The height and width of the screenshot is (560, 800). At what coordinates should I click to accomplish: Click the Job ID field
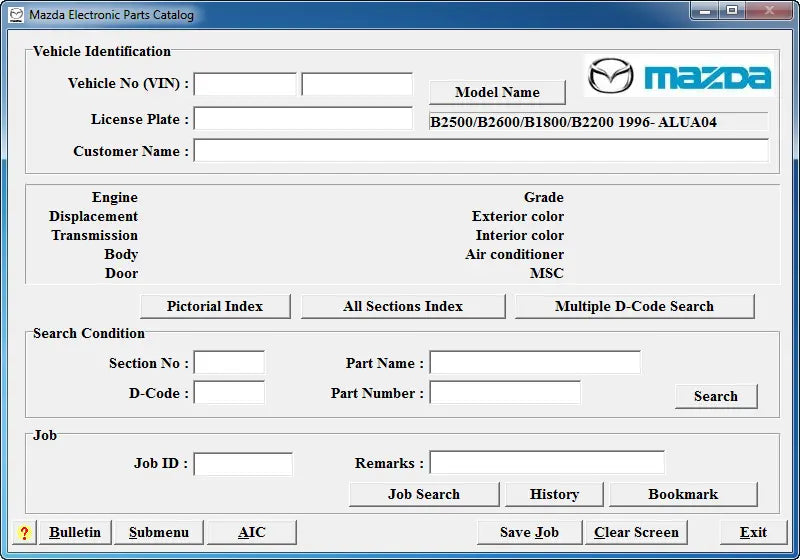[243, 464]
